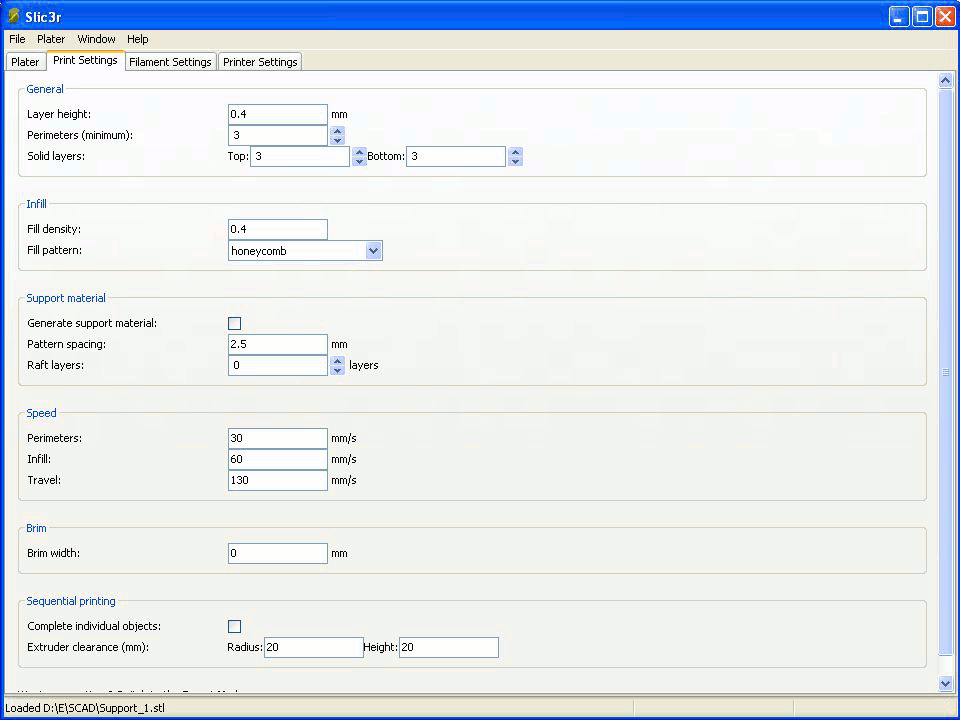Open the Plater menu

[x=51, y=39]
